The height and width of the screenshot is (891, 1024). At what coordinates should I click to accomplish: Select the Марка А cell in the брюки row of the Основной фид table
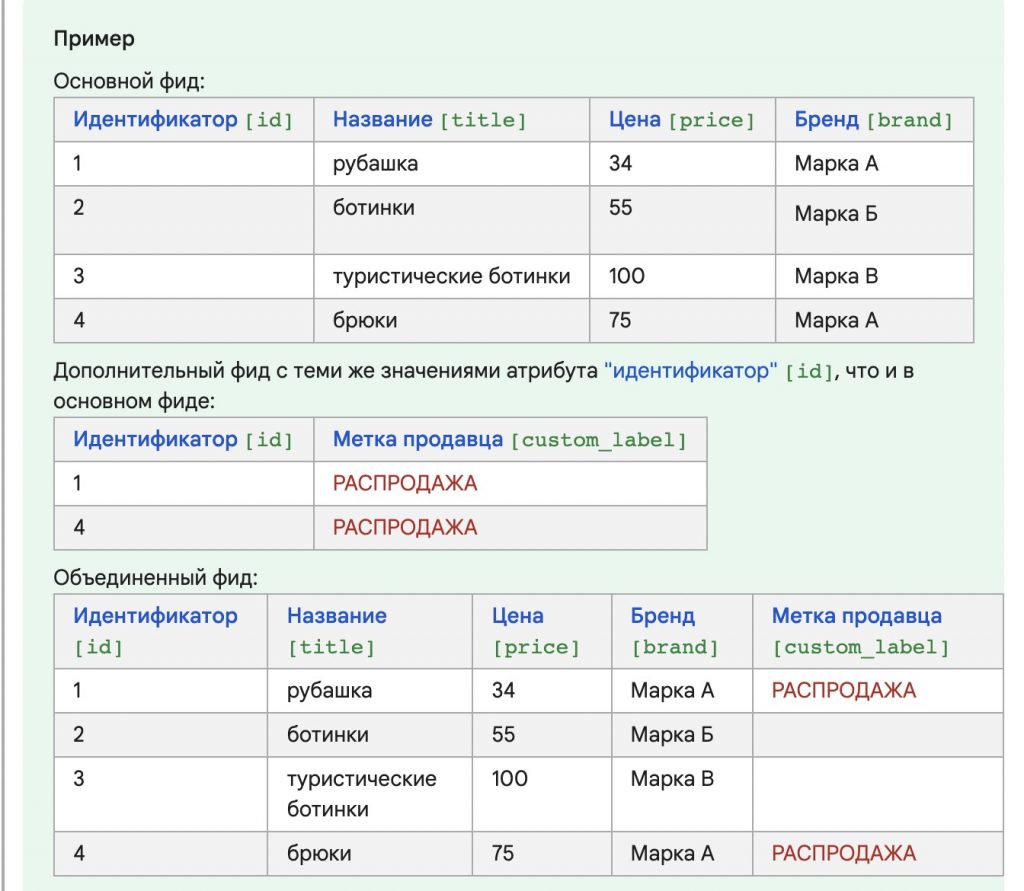pyautogui.click(x=874, y=321)
